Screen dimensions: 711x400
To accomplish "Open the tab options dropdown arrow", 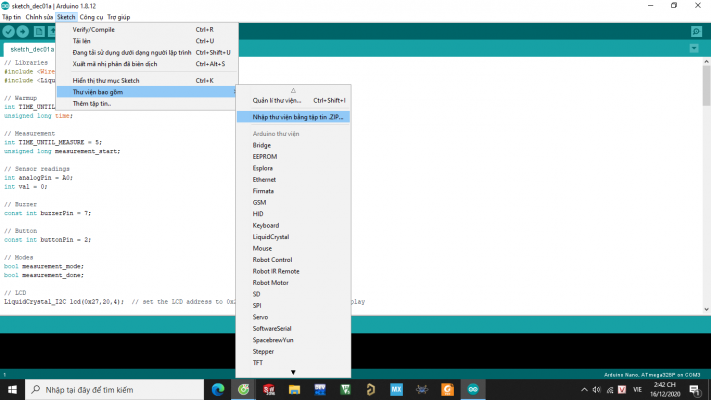I will pyautogui.click(x=694, y=48).
